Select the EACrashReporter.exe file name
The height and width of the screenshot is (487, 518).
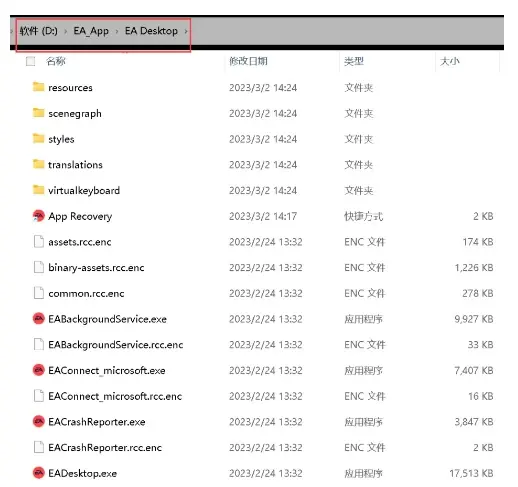97,422
